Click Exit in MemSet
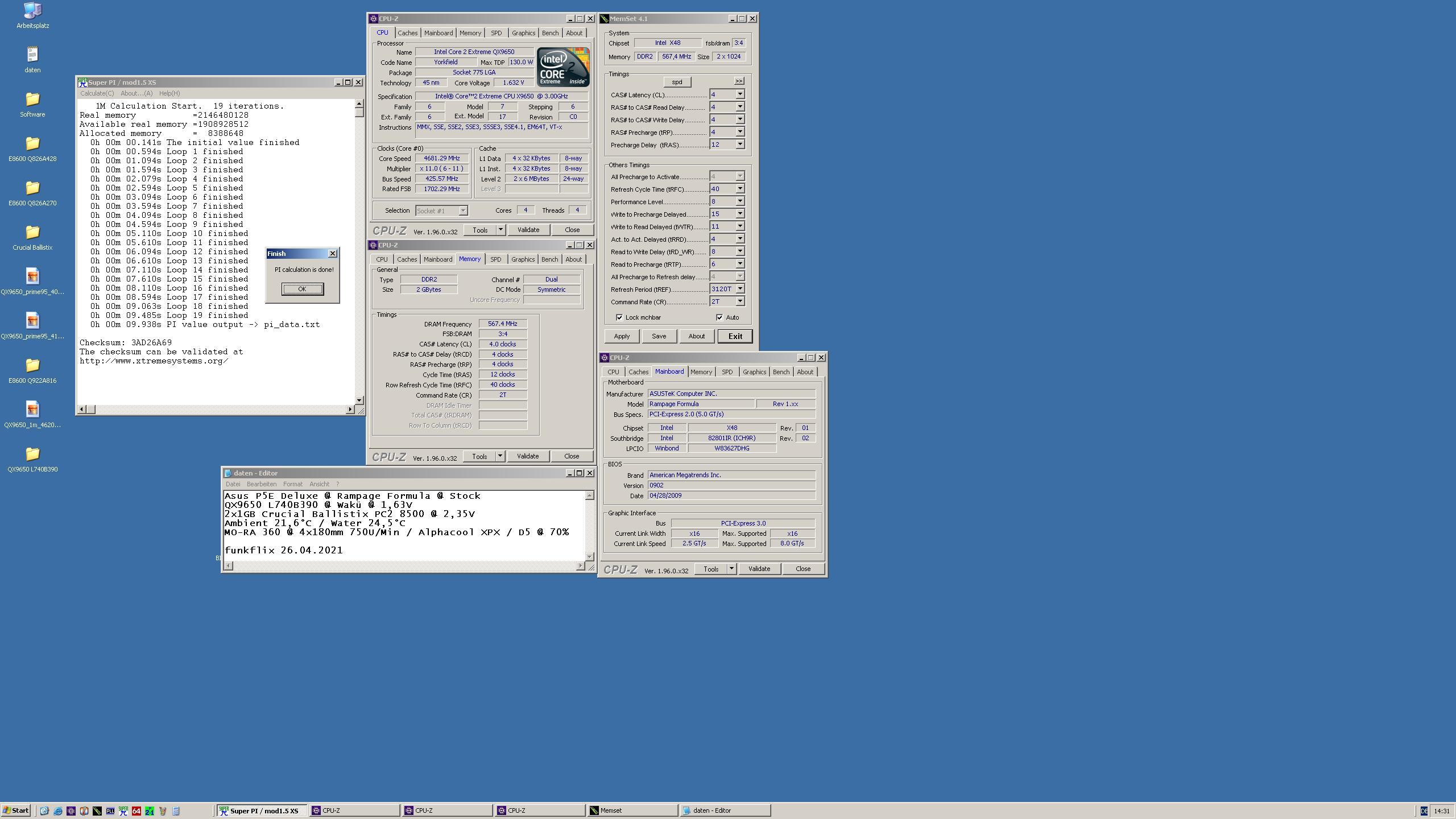 tap(735, 336)
